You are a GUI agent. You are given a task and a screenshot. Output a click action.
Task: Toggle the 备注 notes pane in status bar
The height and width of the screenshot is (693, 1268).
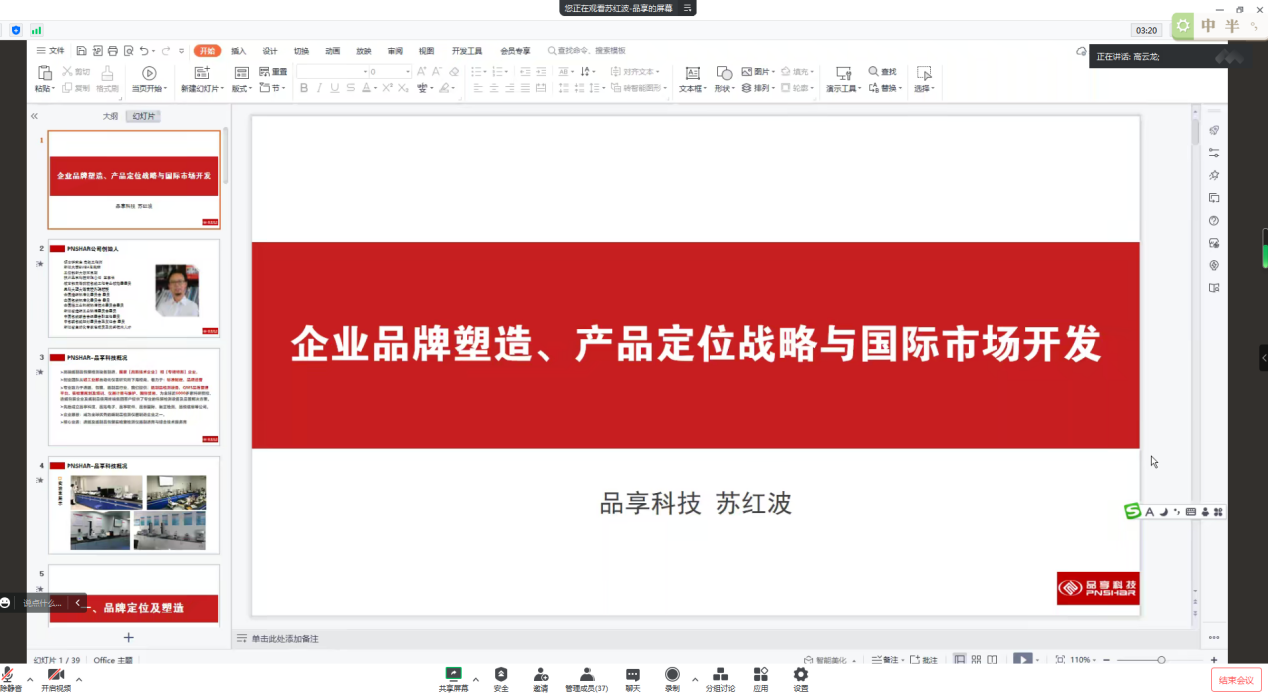[884, 660]
